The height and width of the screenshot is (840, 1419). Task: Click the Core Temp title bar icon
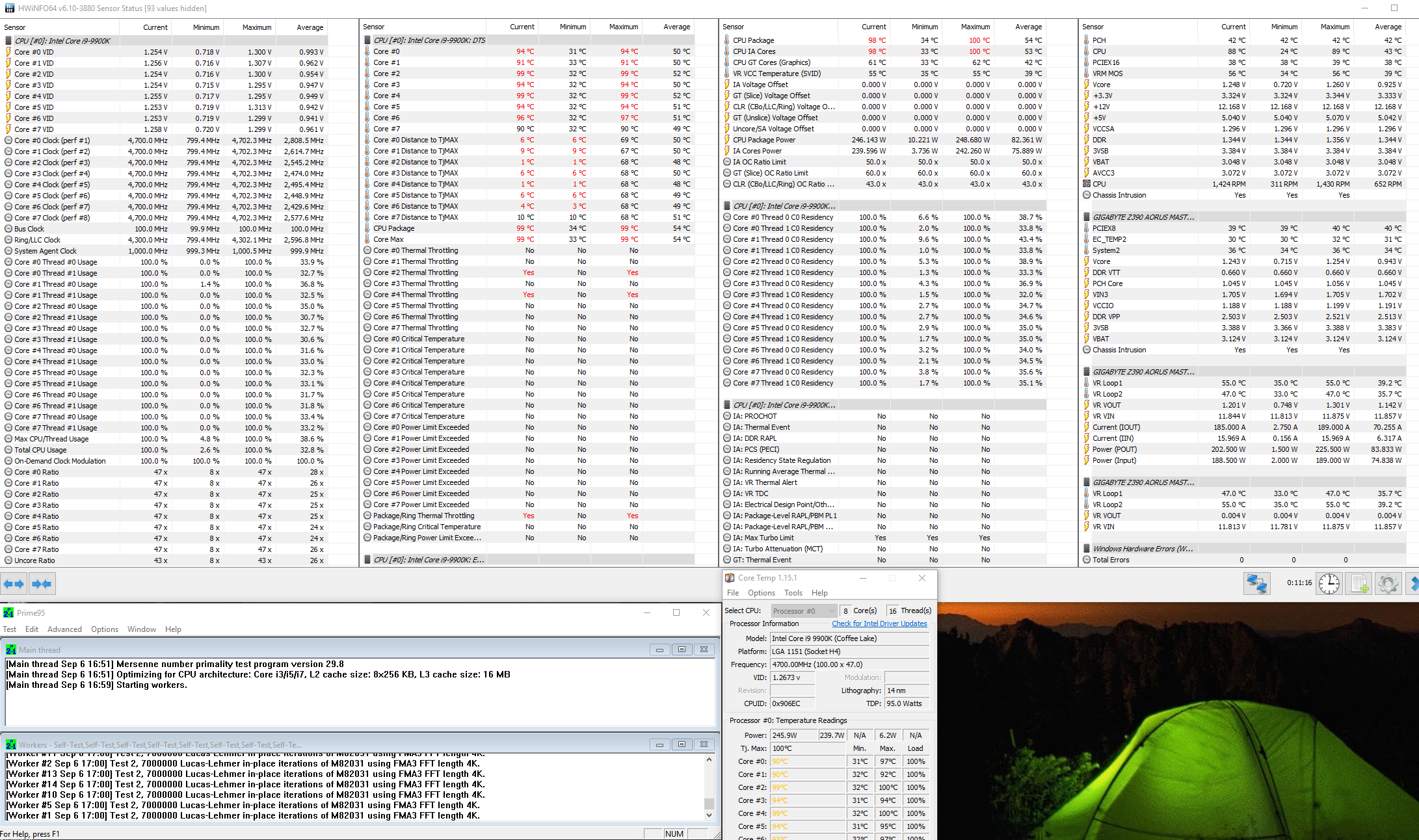pos(730,578)
